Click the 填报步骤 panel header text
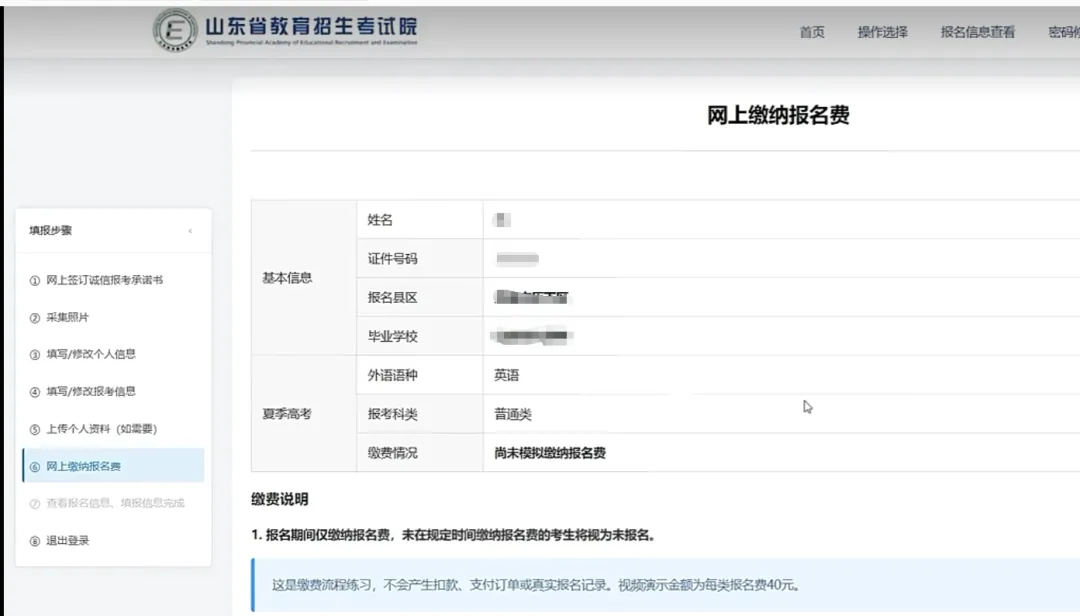This screenshot has height=616, width=1080. [x=50, y=230]
